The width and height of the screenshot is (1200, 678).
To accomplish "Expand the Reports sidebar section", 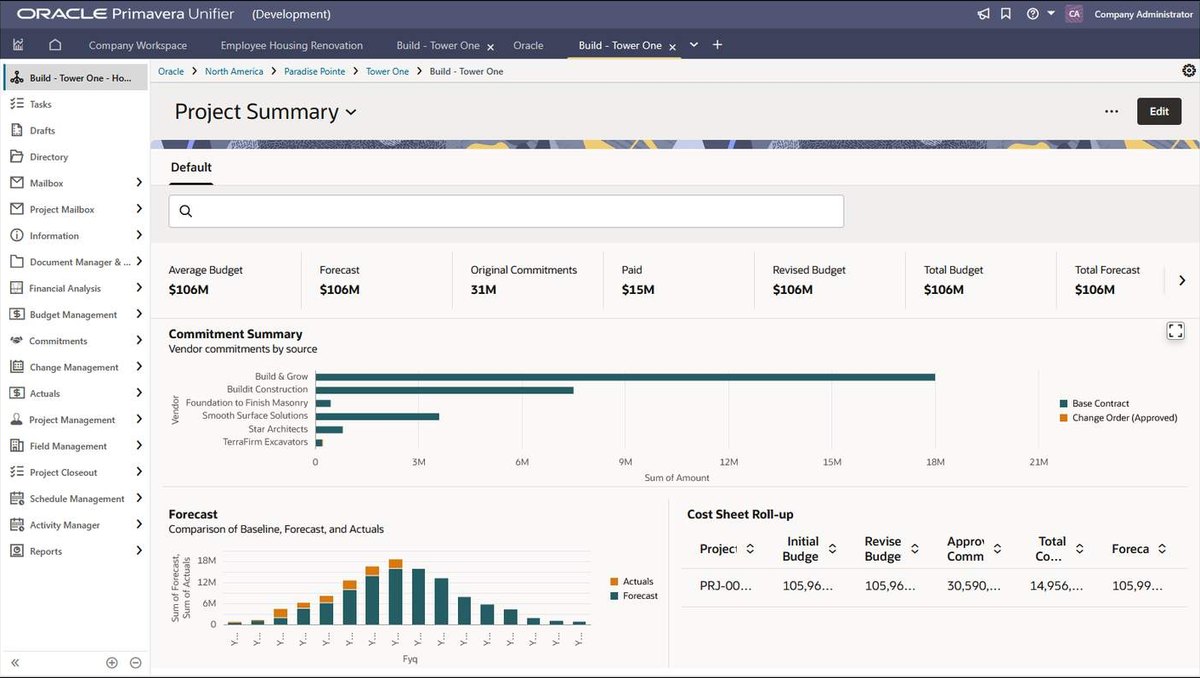I will [139, 551].
